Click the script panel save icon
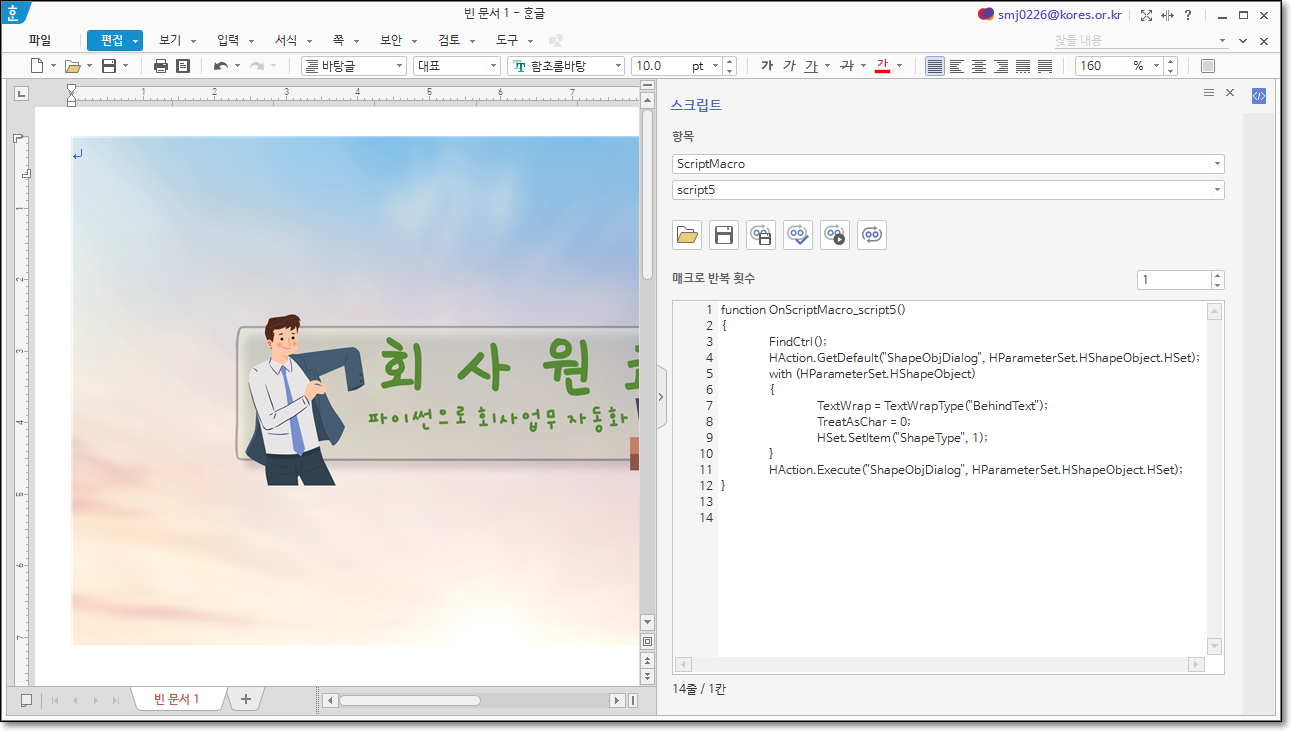Viewport: 1291px width, 731px height. pos(724,235)
